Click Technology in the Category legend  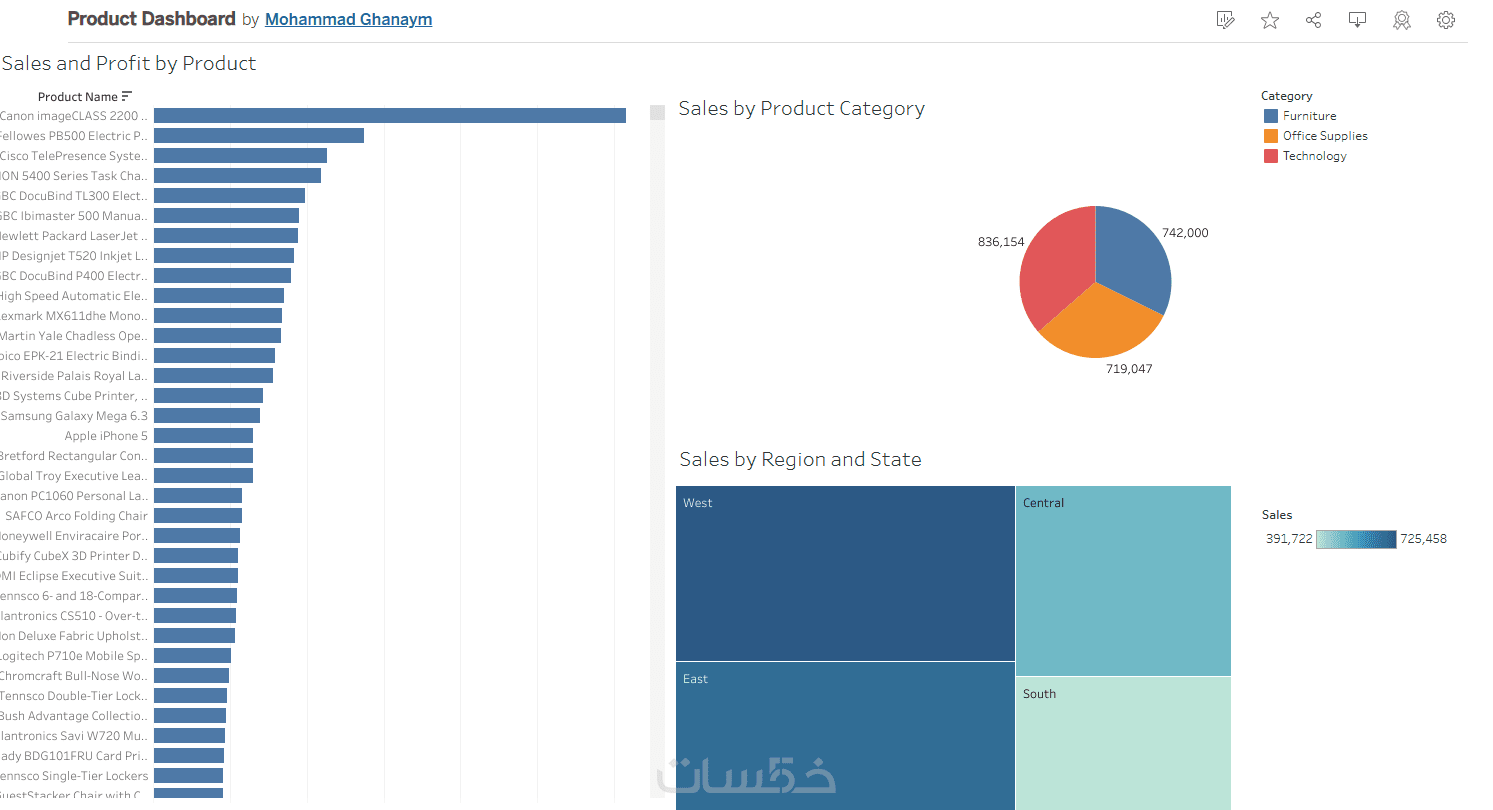pyautogui.click(x=1314, y=156)
